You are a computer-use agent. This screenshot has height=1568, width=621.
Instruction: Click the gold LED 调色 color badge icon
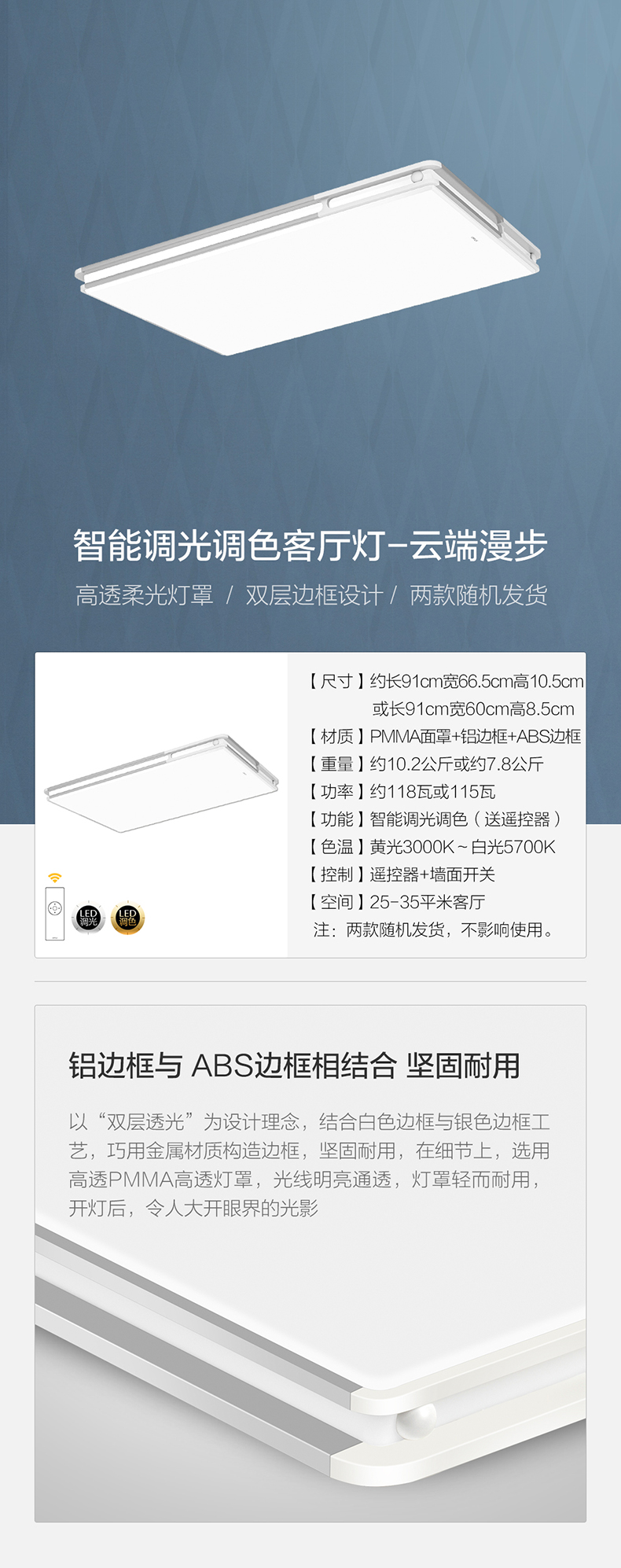tap(127, 918)
